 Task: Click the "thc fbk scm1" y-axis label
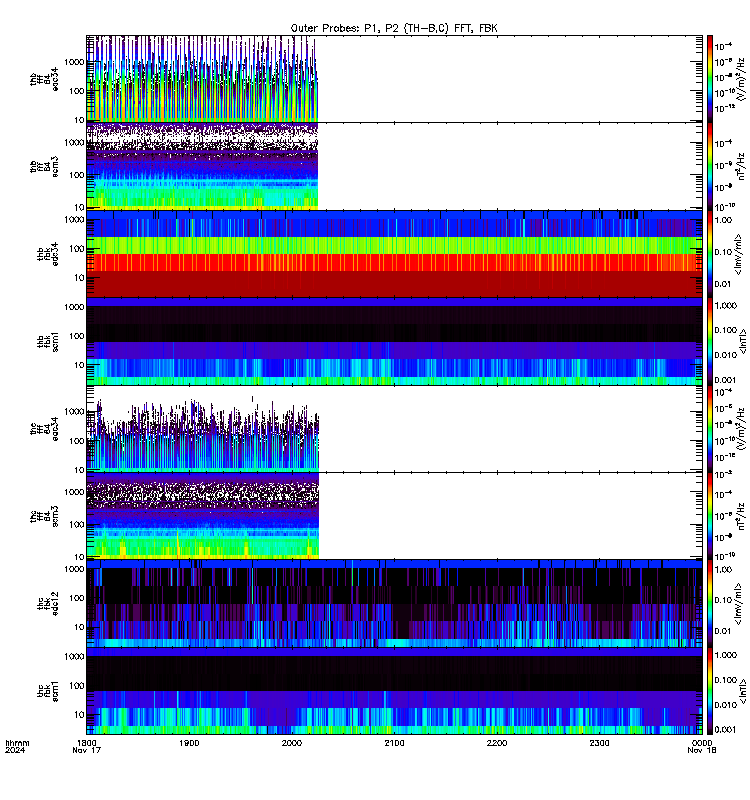click(47, 691)
